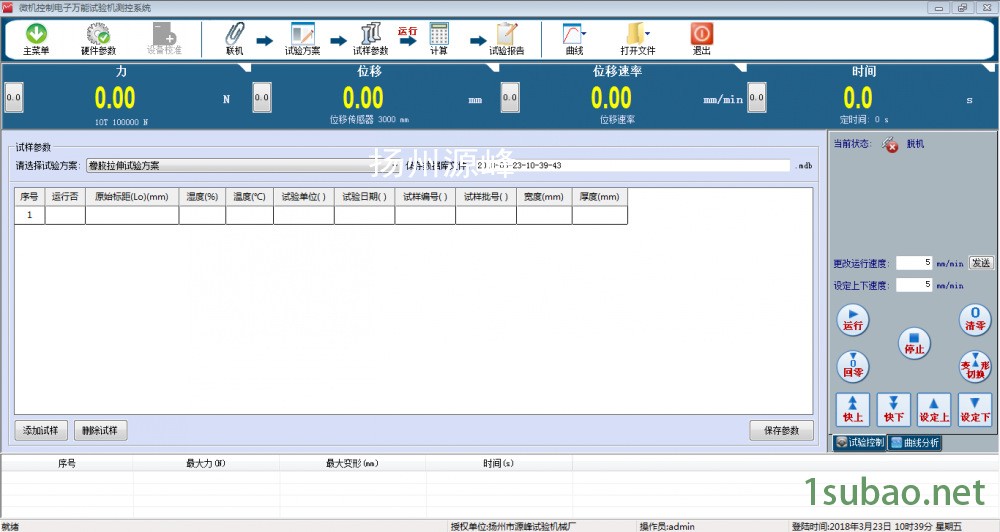The height and width of the screenshot is (532, 1000).
Task: Switch to the 试验控制 tab
Action: [x=860, y=443]
